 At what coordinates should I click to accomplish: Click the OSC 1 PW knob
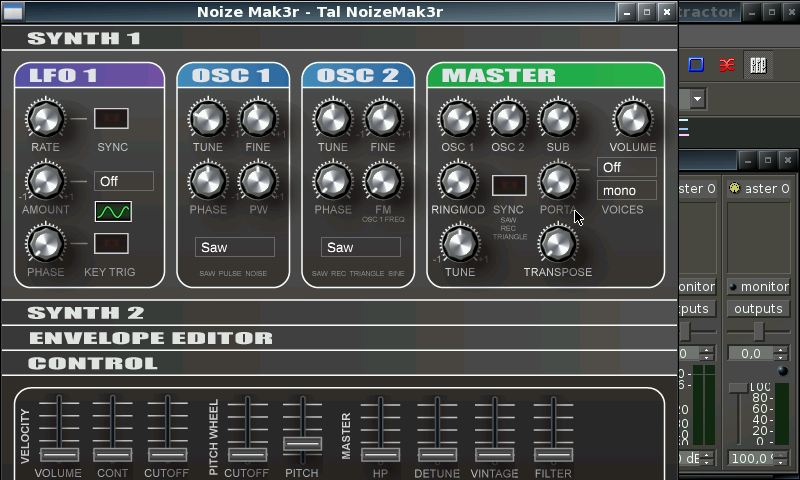pyautogui.click(x=258, y=181)
